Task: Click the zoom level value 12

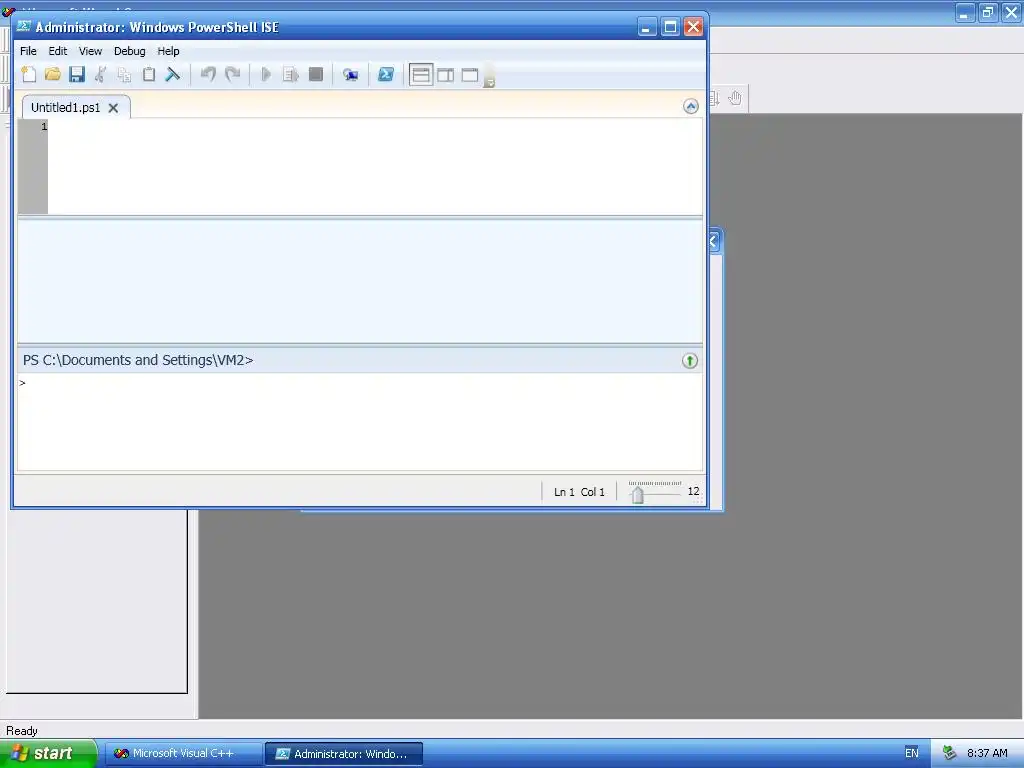Action: click(693, 491)
